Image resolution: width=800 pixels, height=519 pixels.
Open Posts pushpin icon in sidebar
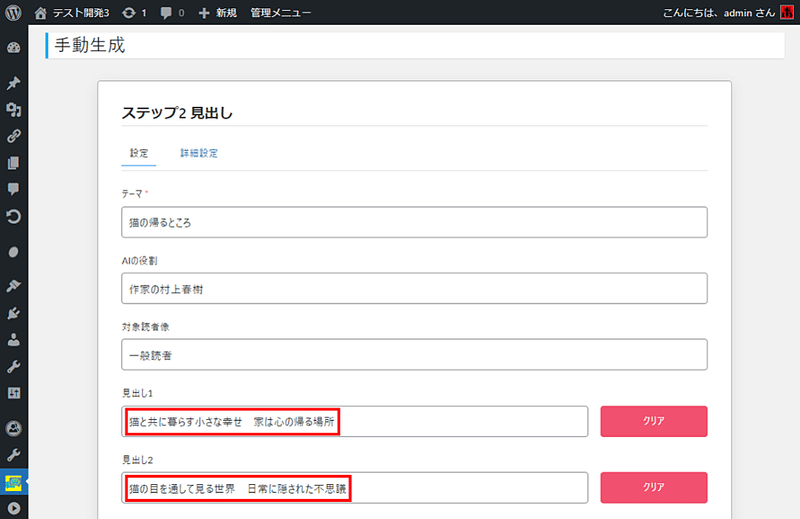[x=14, y=83]
